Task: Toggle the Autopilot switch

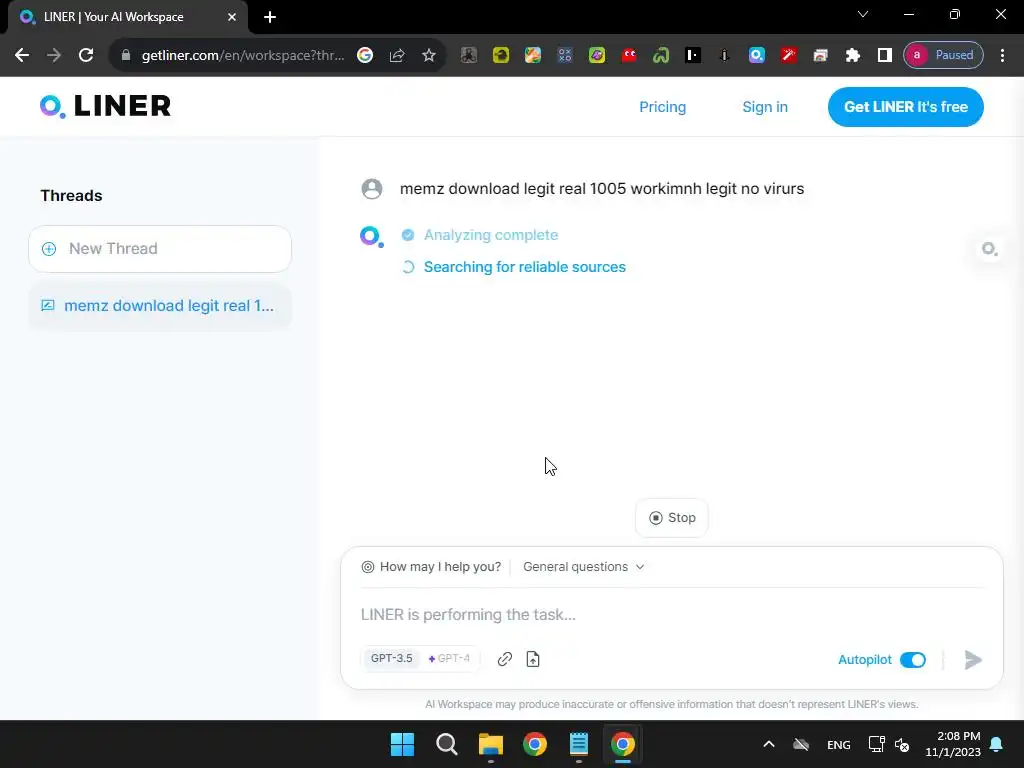Action: click(912, 660)
